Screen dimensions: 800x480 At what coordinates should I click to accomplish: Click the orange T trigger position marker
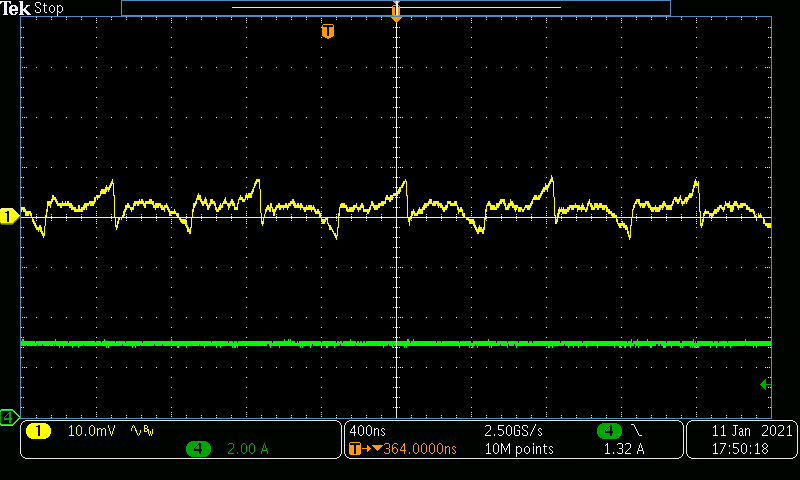tap(327, 32)
